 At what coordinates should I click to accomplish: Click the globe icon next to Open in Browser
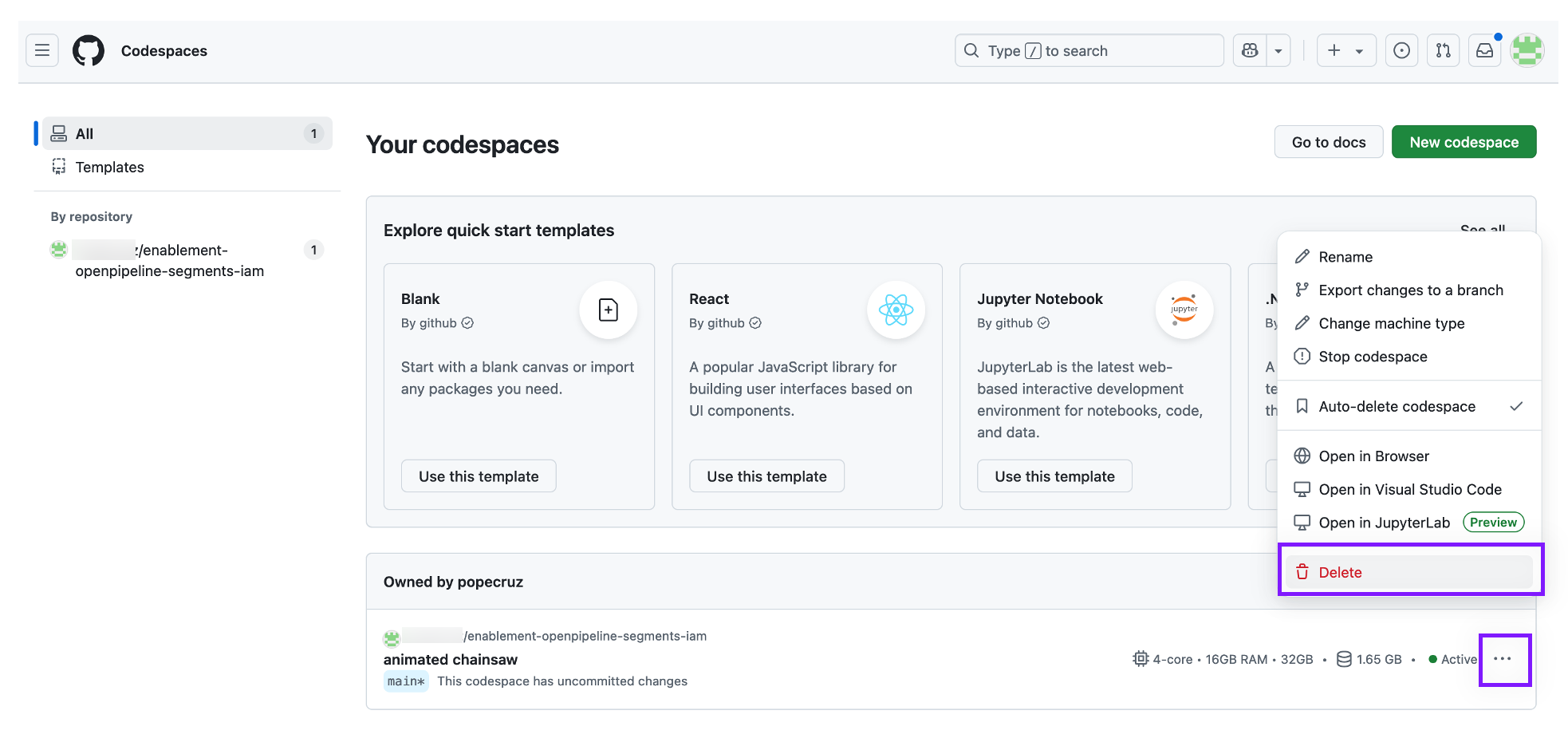pyautogui.click(x=1302, y=456)
